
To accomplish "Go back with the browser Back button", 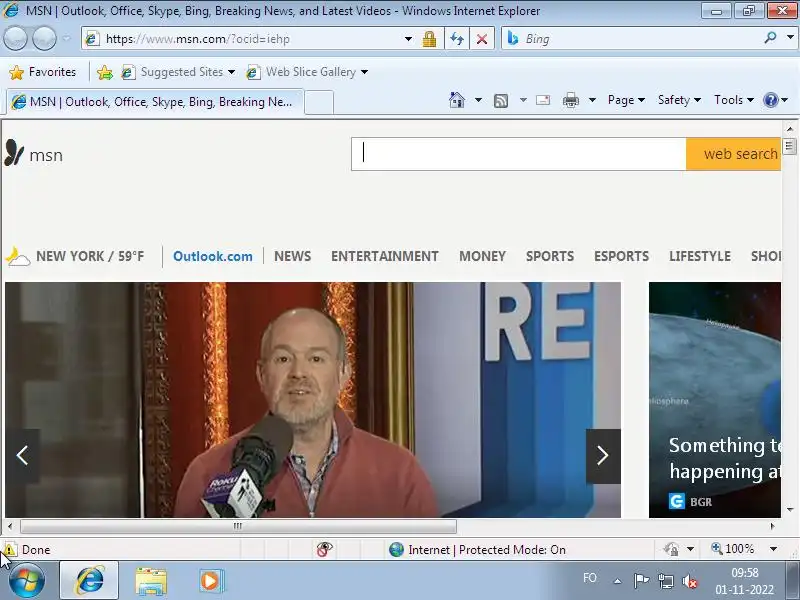I will pos(15,38).
